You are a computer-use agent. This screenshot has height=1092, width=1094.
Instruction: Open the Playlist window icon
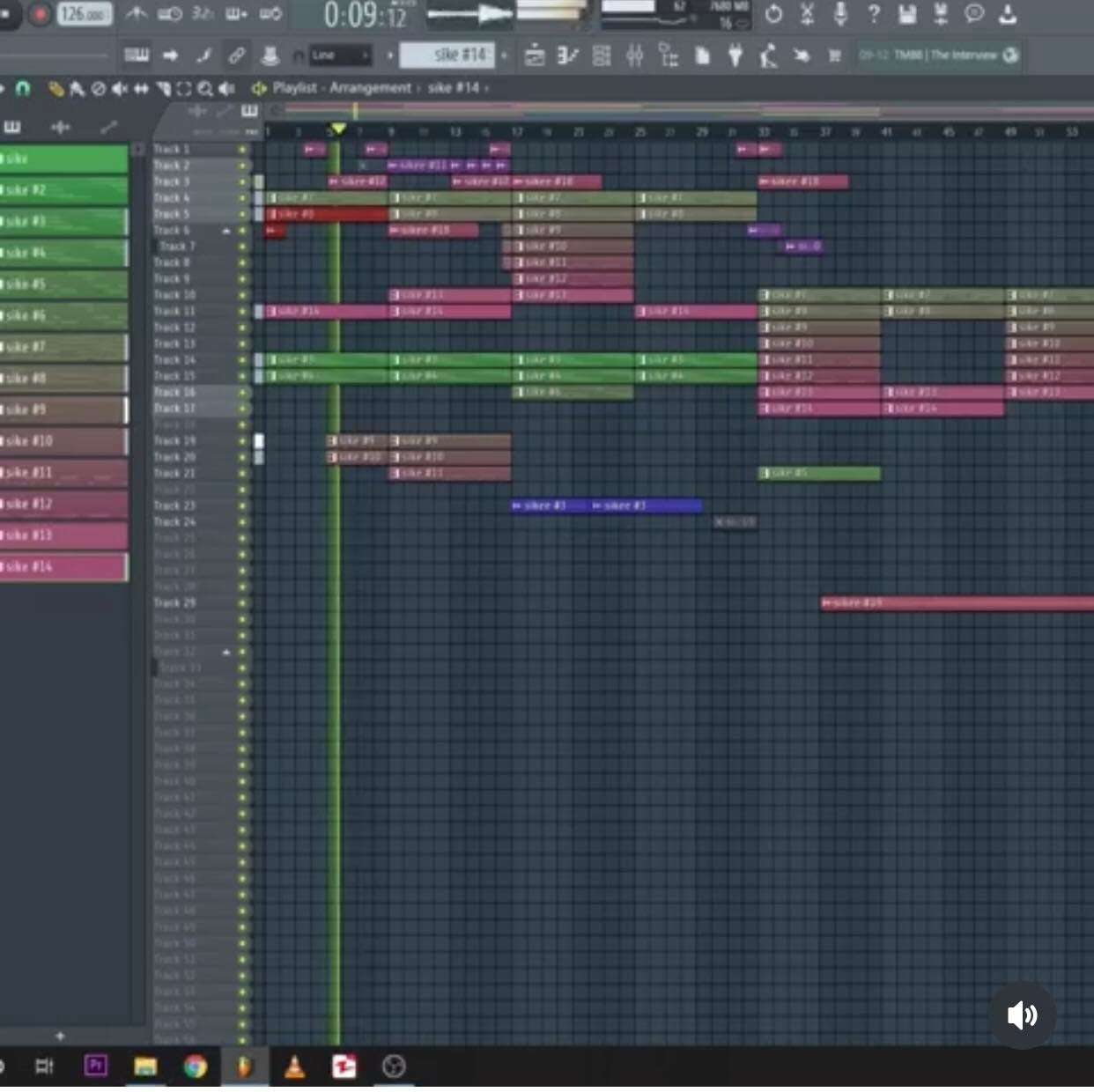[x=535, y=56]
